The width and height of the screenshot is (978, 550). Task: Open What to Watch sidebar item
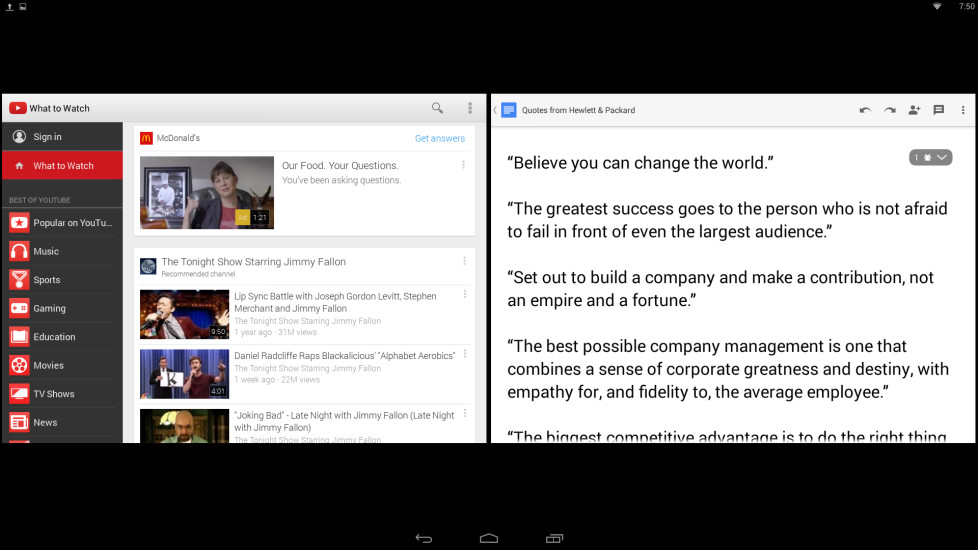pos(63,166)
